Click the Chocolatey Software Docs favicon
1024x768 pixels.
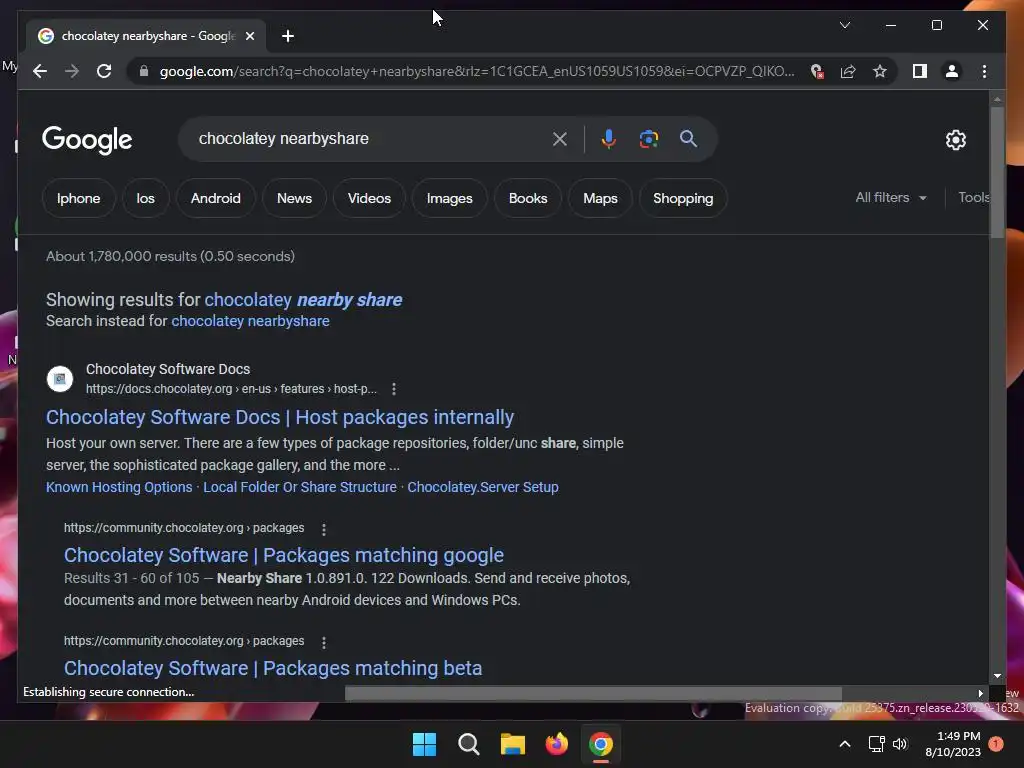click(60, 379)
